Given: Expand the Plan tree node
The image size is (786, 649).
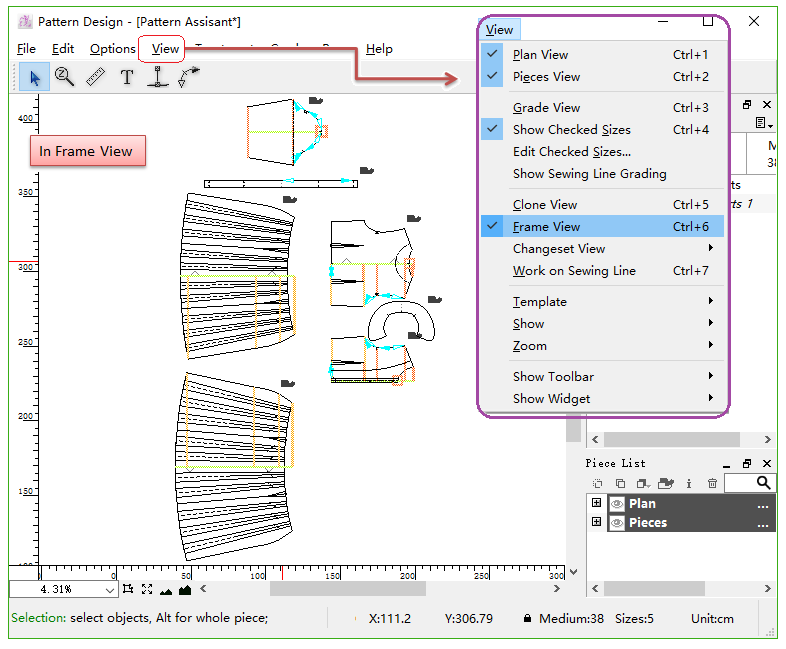Looking at the screenshot, I should pyautogui.click(x=597, y=504).
